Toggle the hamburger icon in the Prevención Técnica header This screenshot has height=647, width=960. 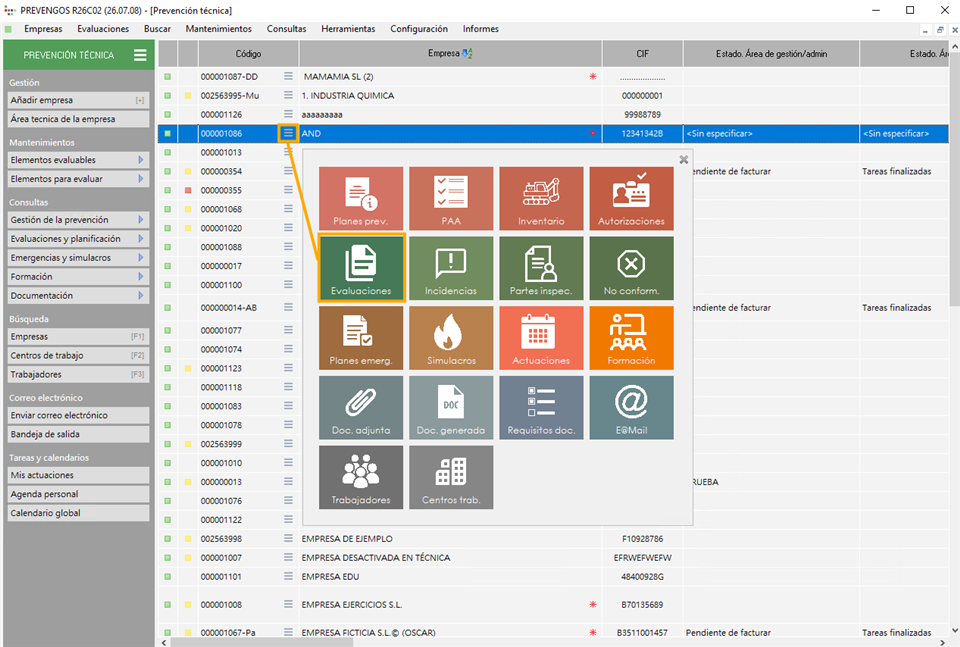pos(140,55)
